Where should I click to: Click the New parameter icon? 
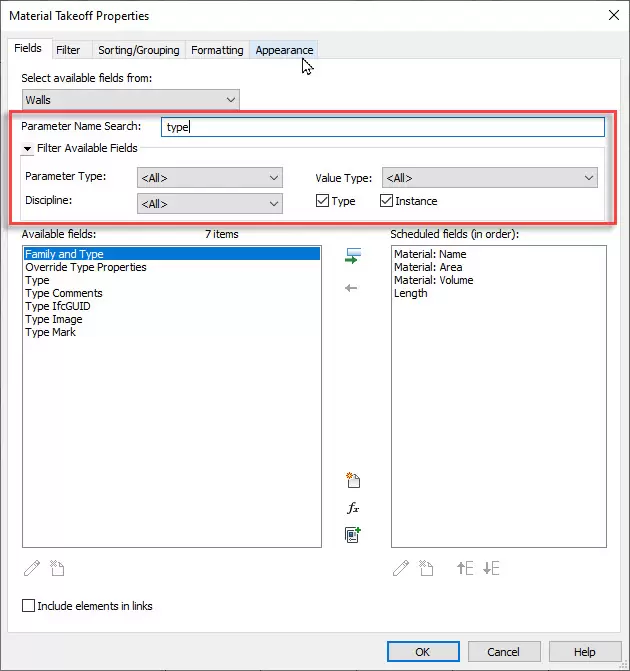point(352,481)
